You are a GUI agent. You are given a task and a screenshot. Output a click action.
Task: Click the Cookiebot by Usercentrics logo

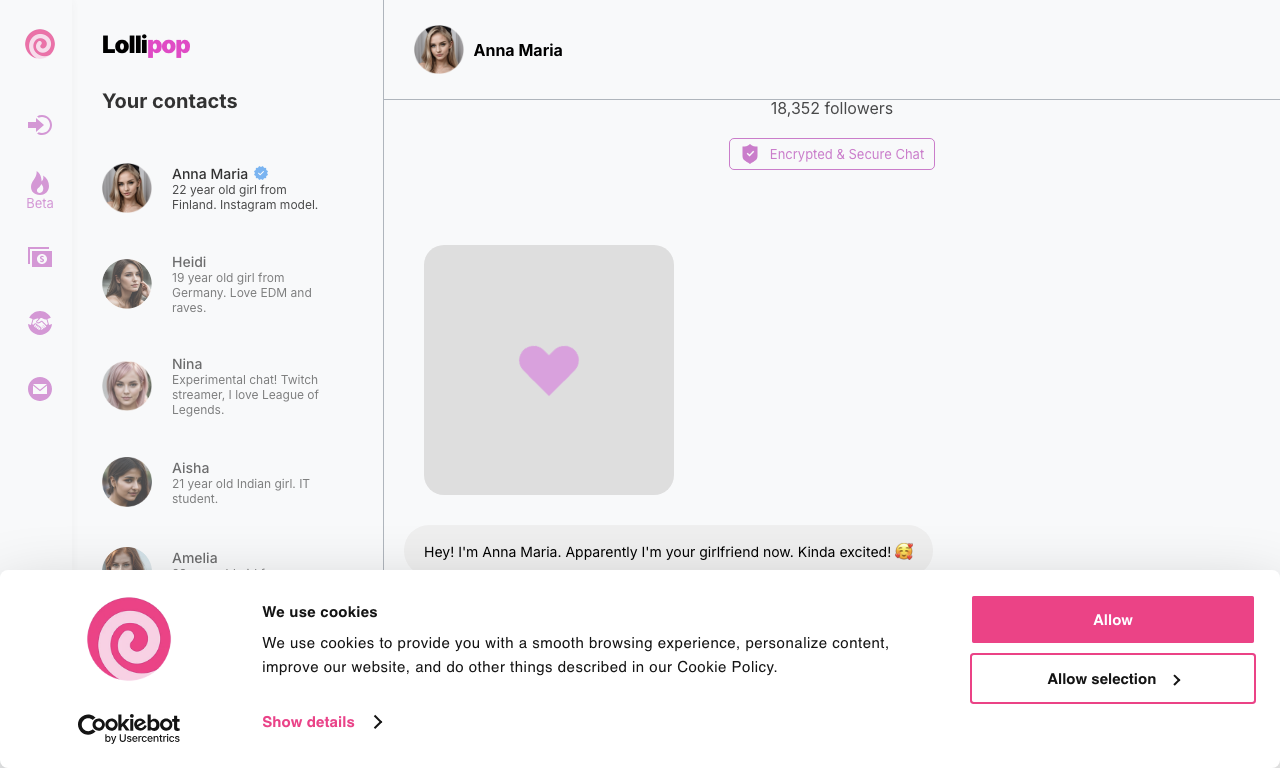tap(129, 728)
